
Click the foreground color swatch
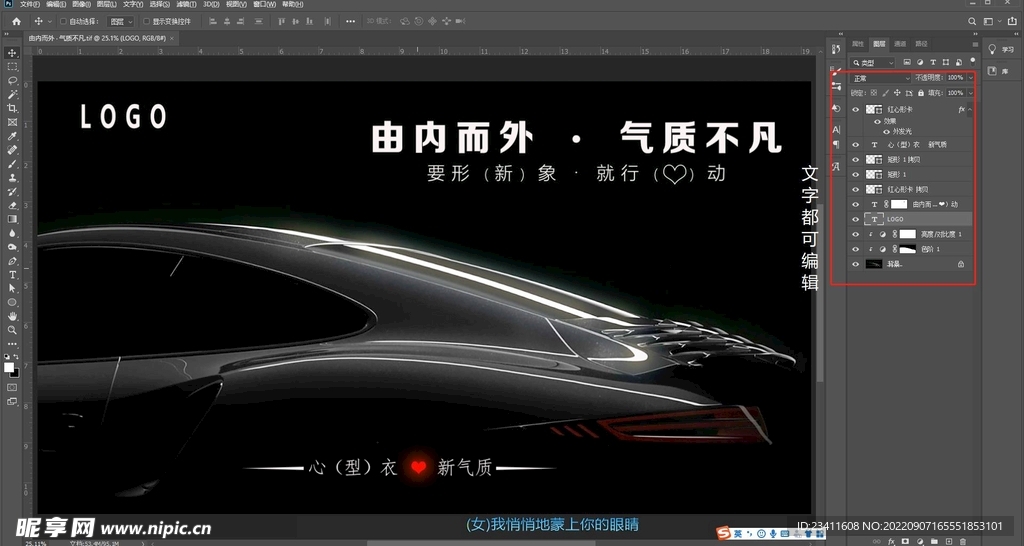coord(9,368)
